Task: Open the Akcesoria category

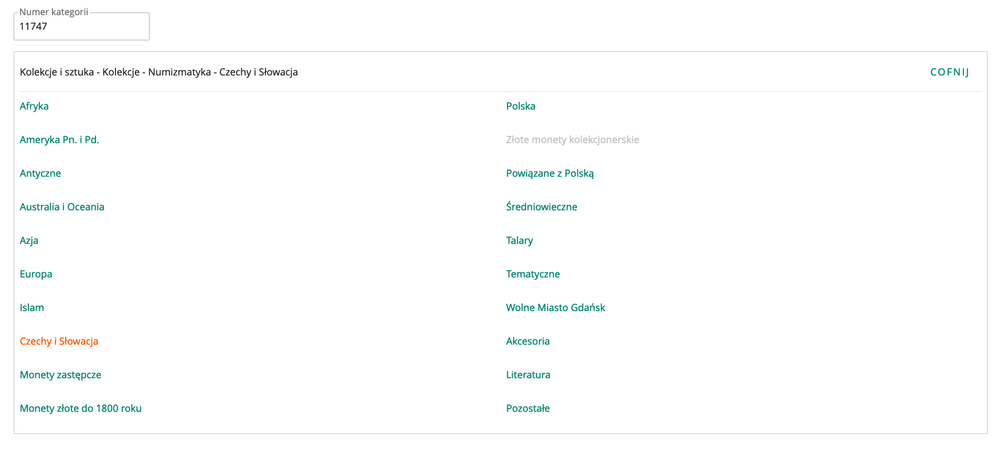Action: (528, 341)
